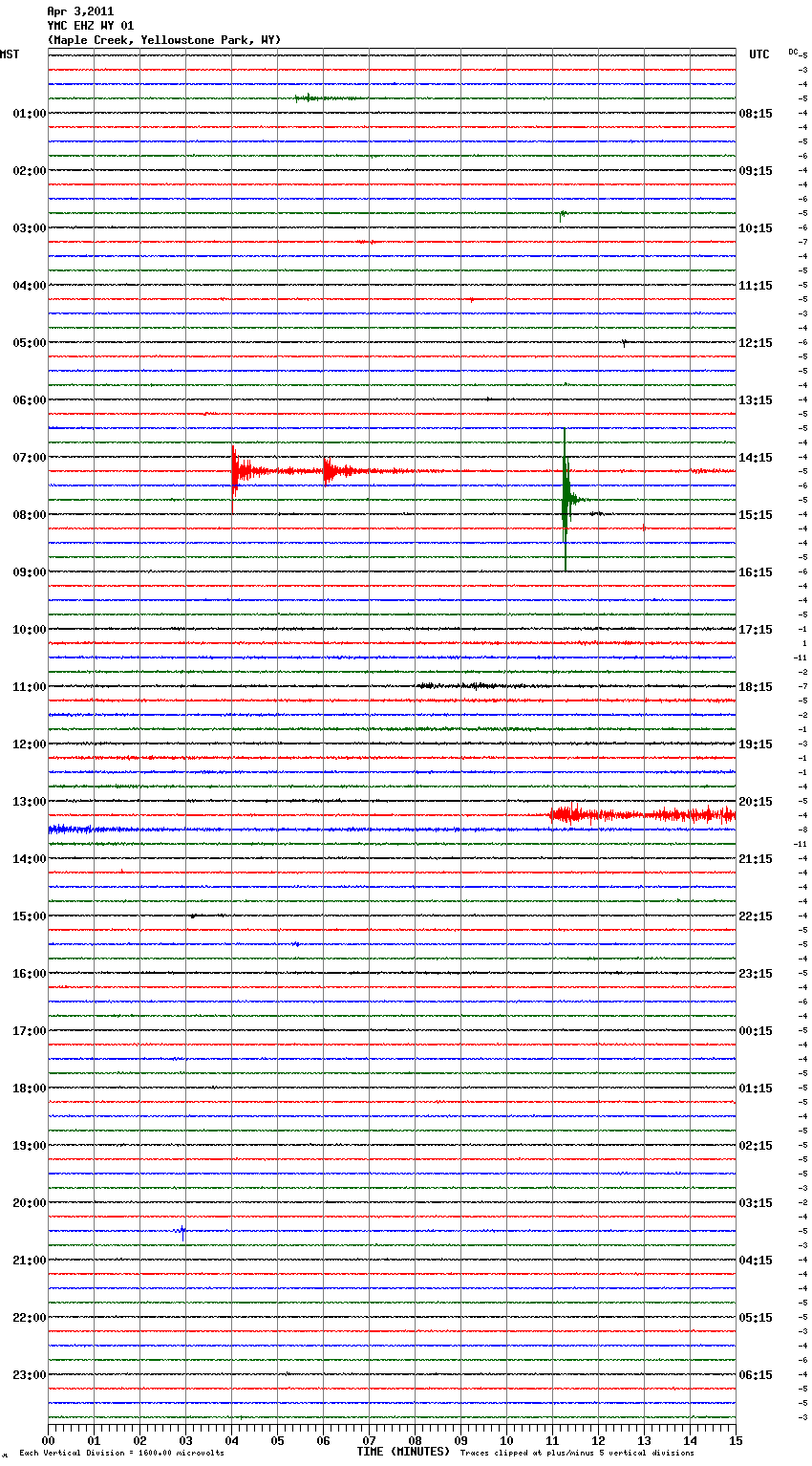This screenshot has width=812, height=1466.
Task: Click the TIME (MINUTES) axis label
Action: pos(403,1452)
